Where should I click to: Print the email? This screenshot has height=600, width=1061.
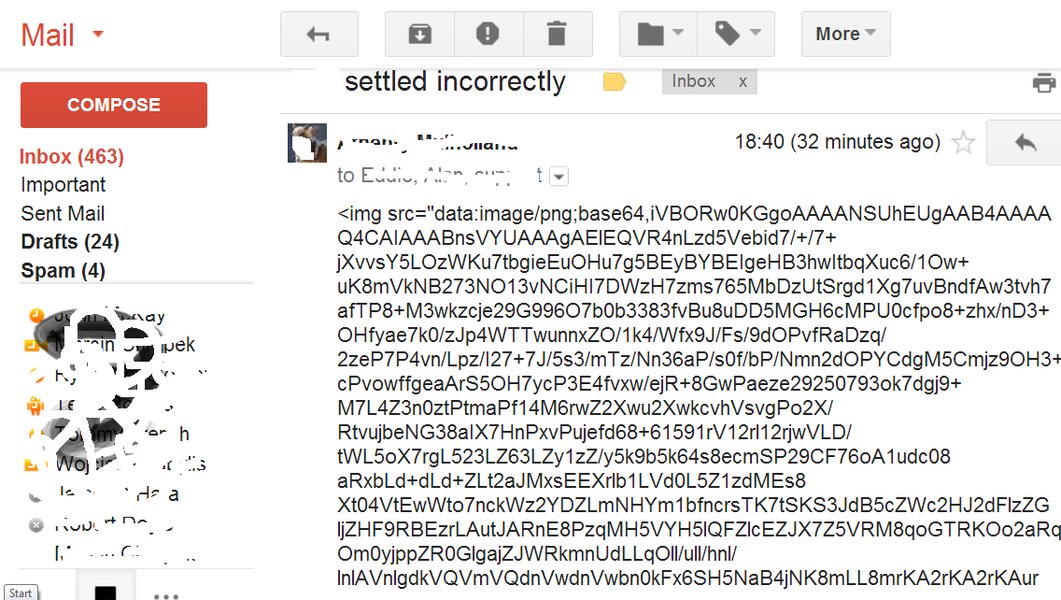pyautogui.click(x=1044, y=81)
